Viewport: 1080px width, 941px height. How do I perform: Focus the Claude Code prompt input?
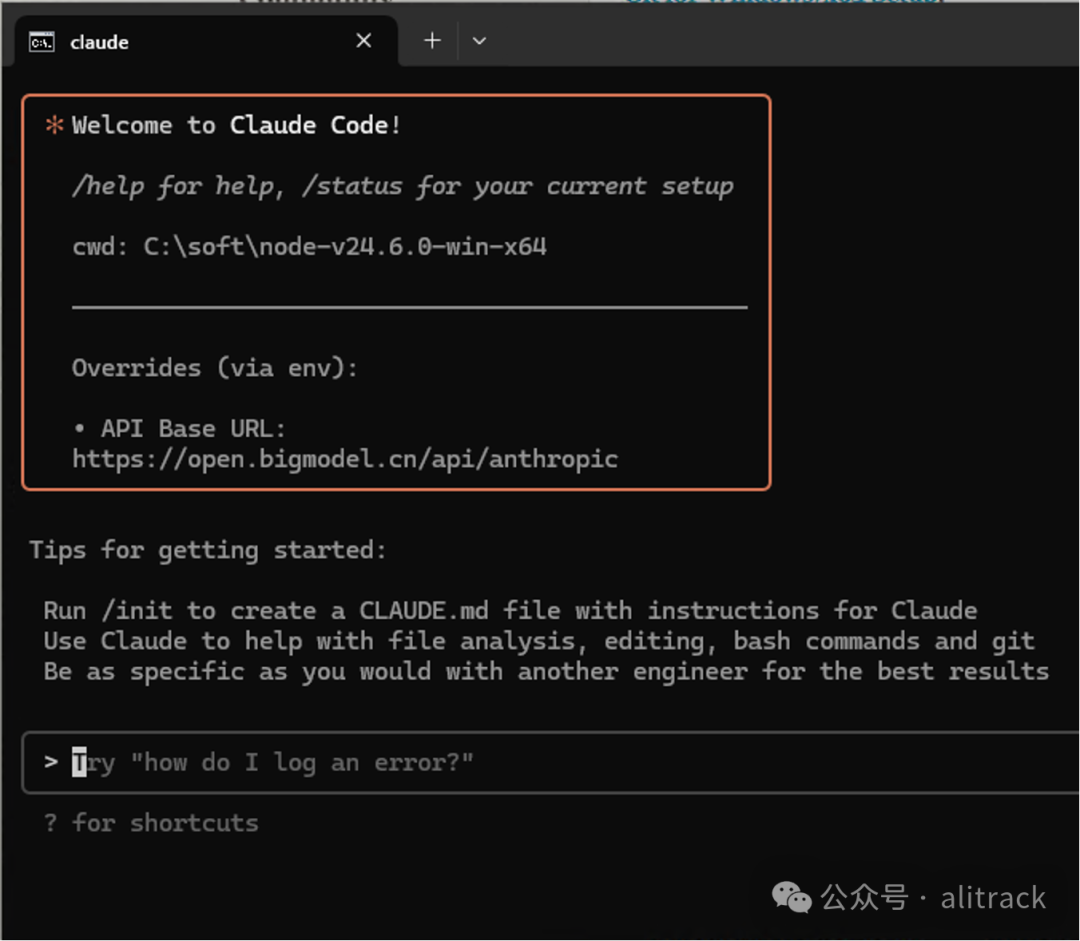point(551,763)
